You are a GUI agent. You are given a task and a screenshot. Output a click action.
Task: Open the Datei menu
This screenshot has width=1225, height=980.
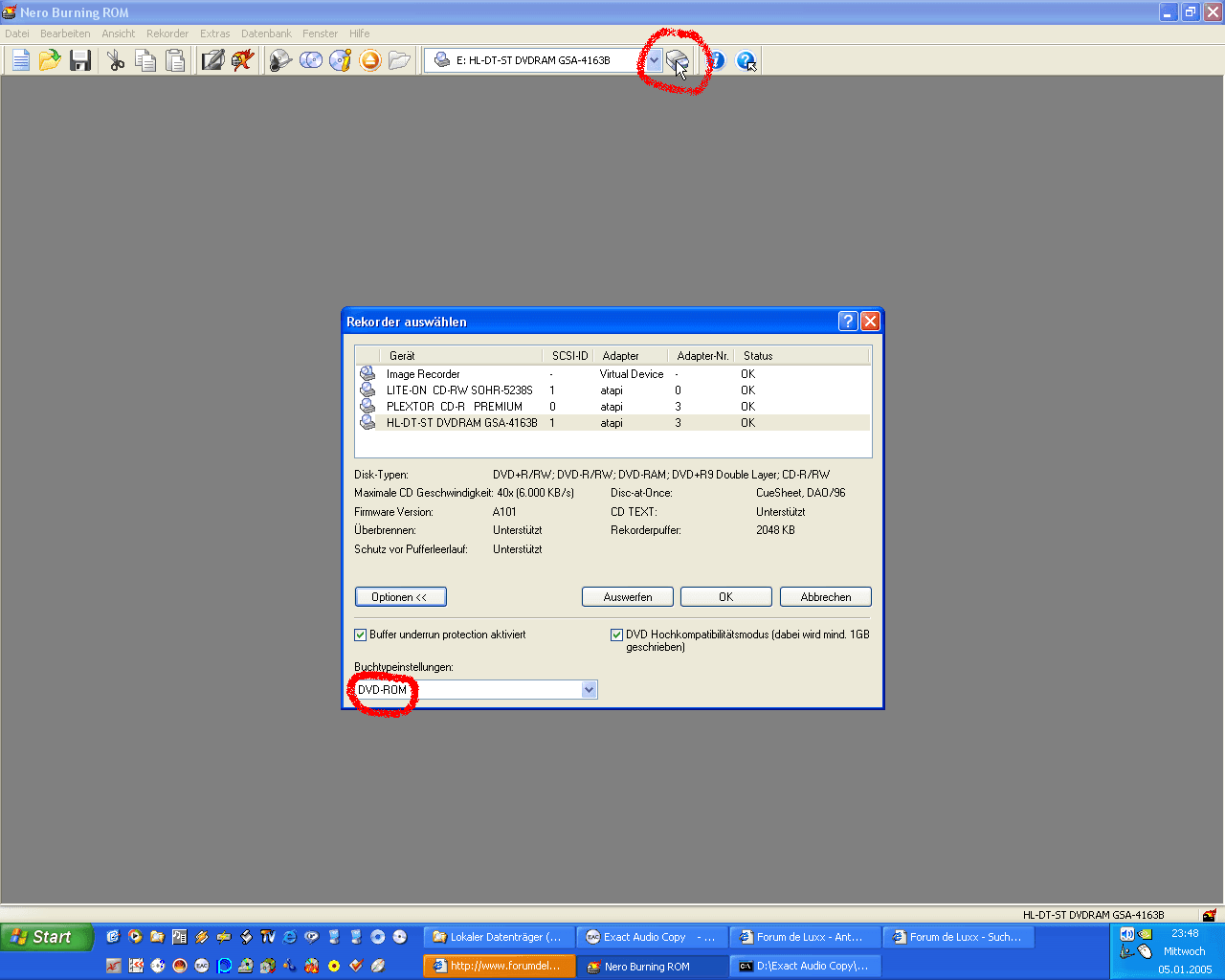[17, 33]
